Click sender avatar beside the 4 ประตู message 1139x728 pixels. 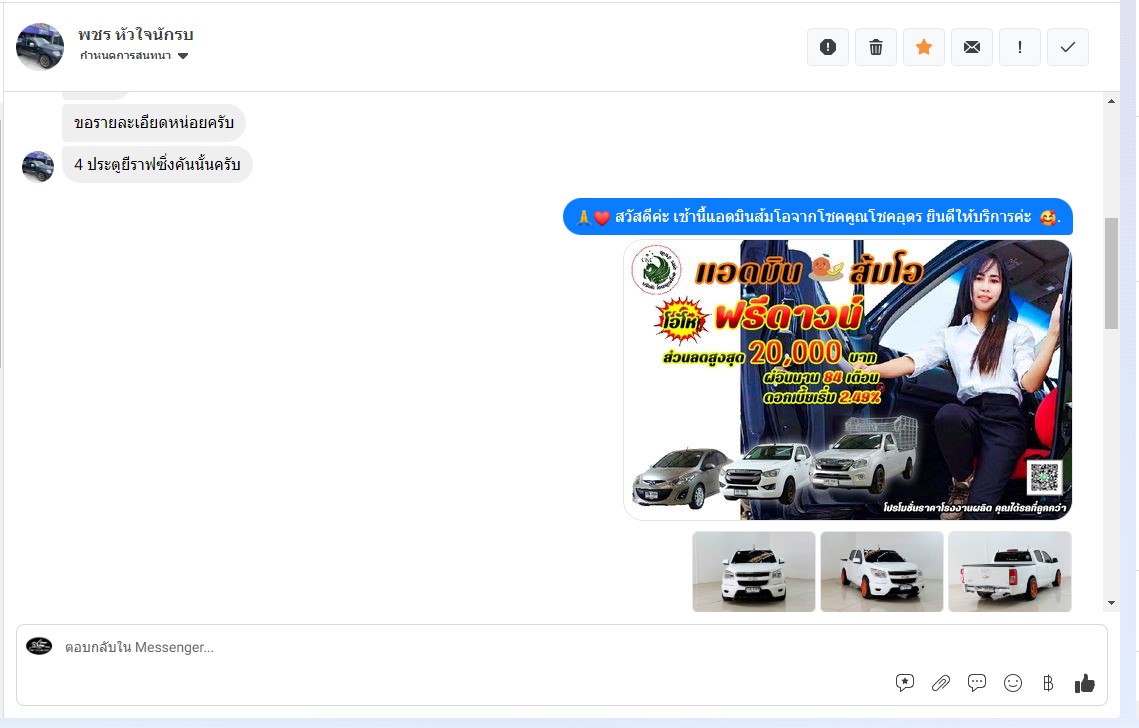[38, 166]
